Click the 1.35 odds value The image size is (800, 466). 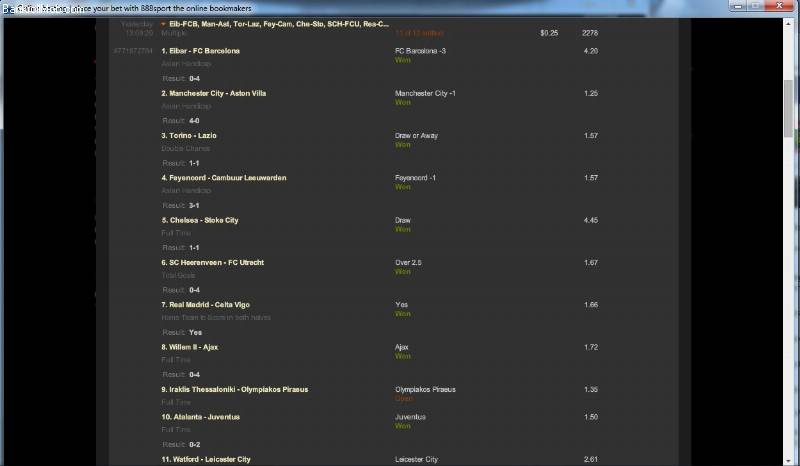591,389
